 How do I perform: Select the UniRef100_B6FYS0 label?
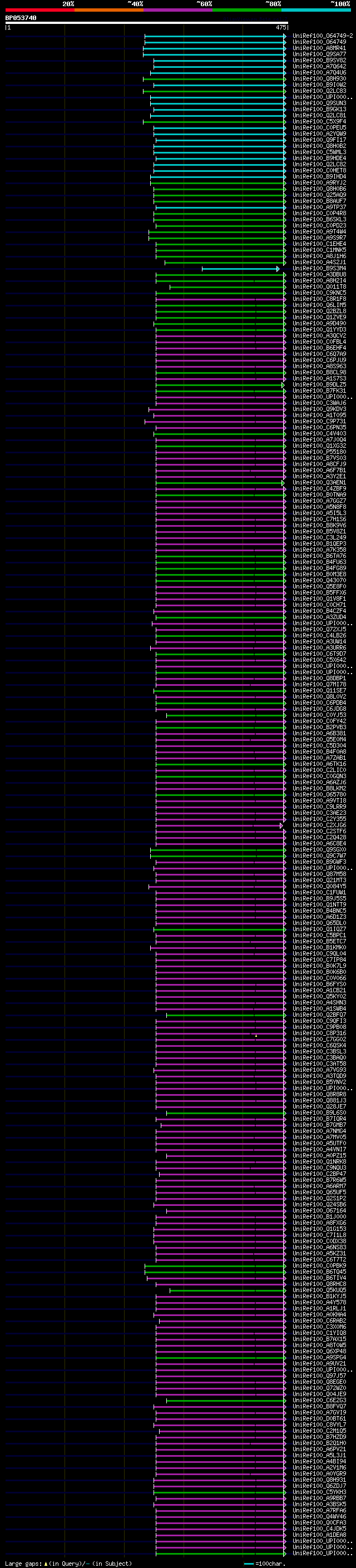(319, 985)
